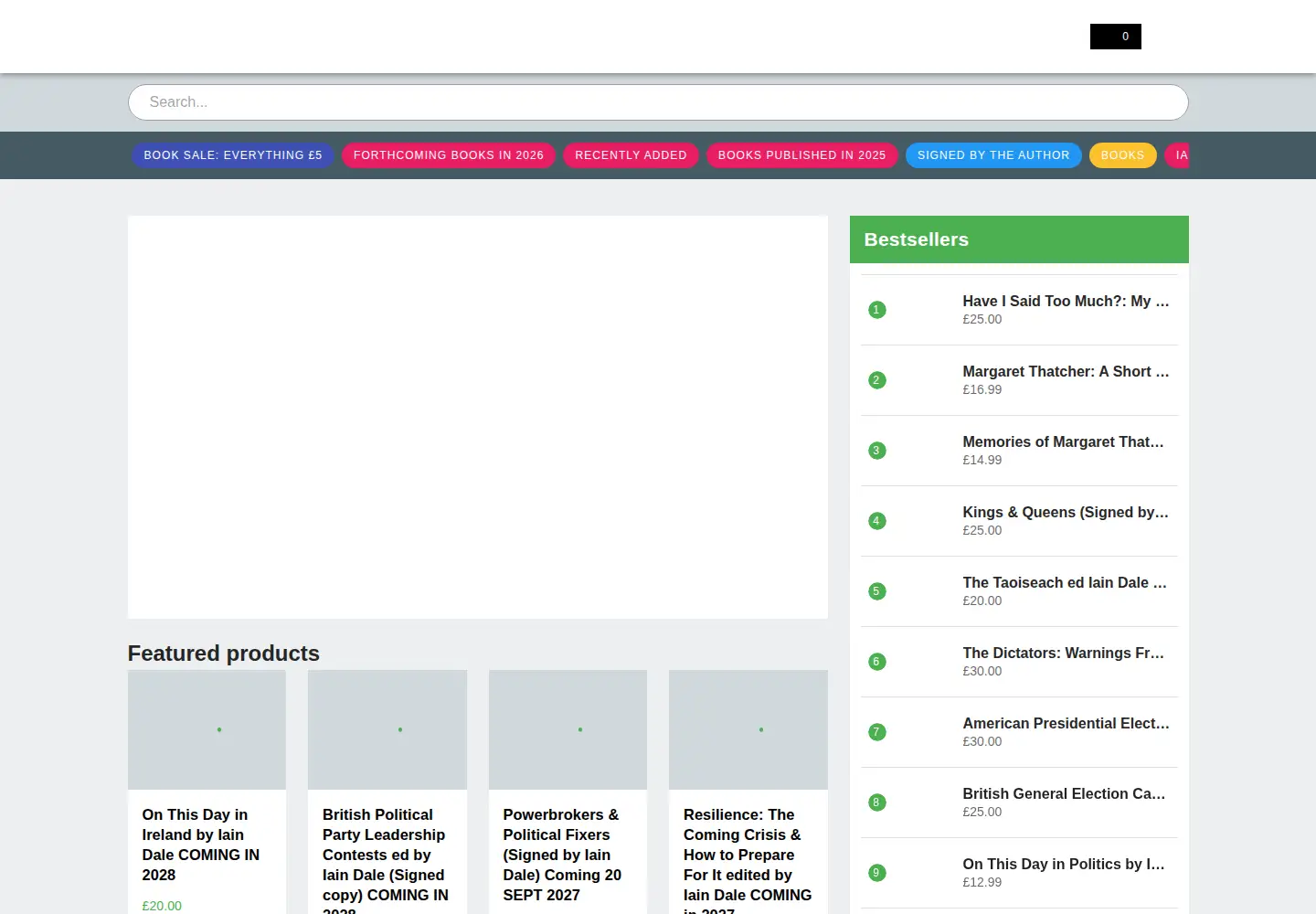
Task: View 'Memories of Margaret That…' bestseller
Action: tap(1063, 442)
